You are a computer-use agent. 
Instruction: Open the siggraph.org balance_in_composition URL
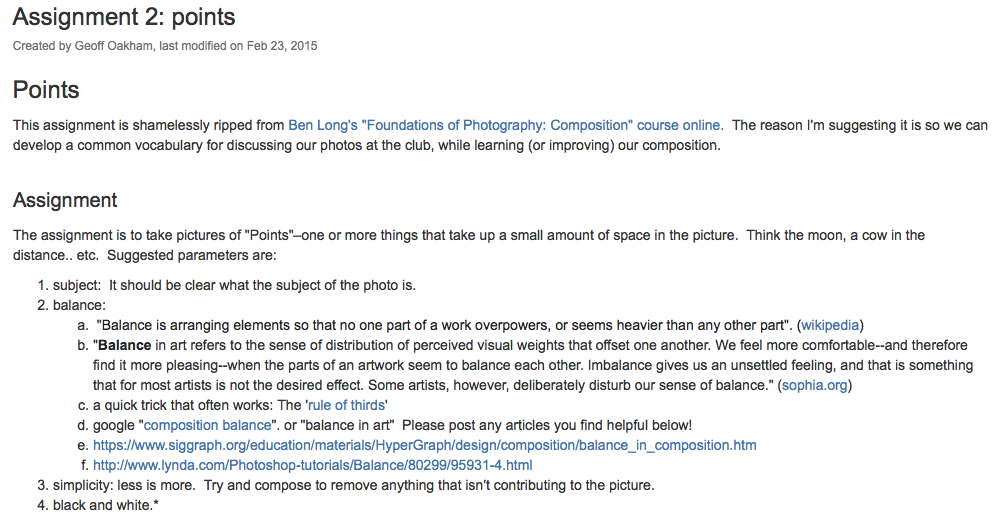pos(424,445)
